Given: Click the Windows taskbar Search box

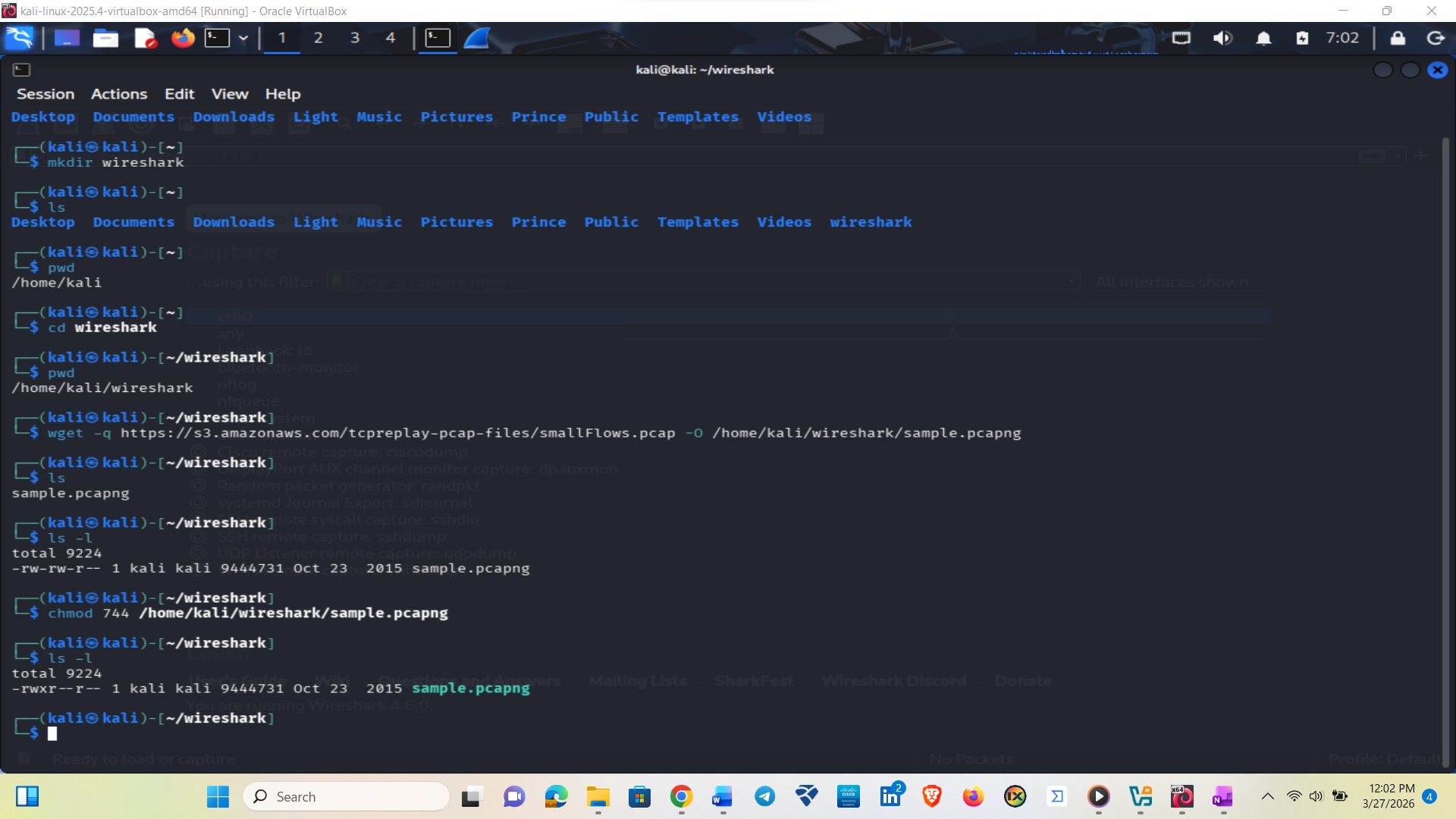Looking at the screenshot, I should click(x=346, y=796).
